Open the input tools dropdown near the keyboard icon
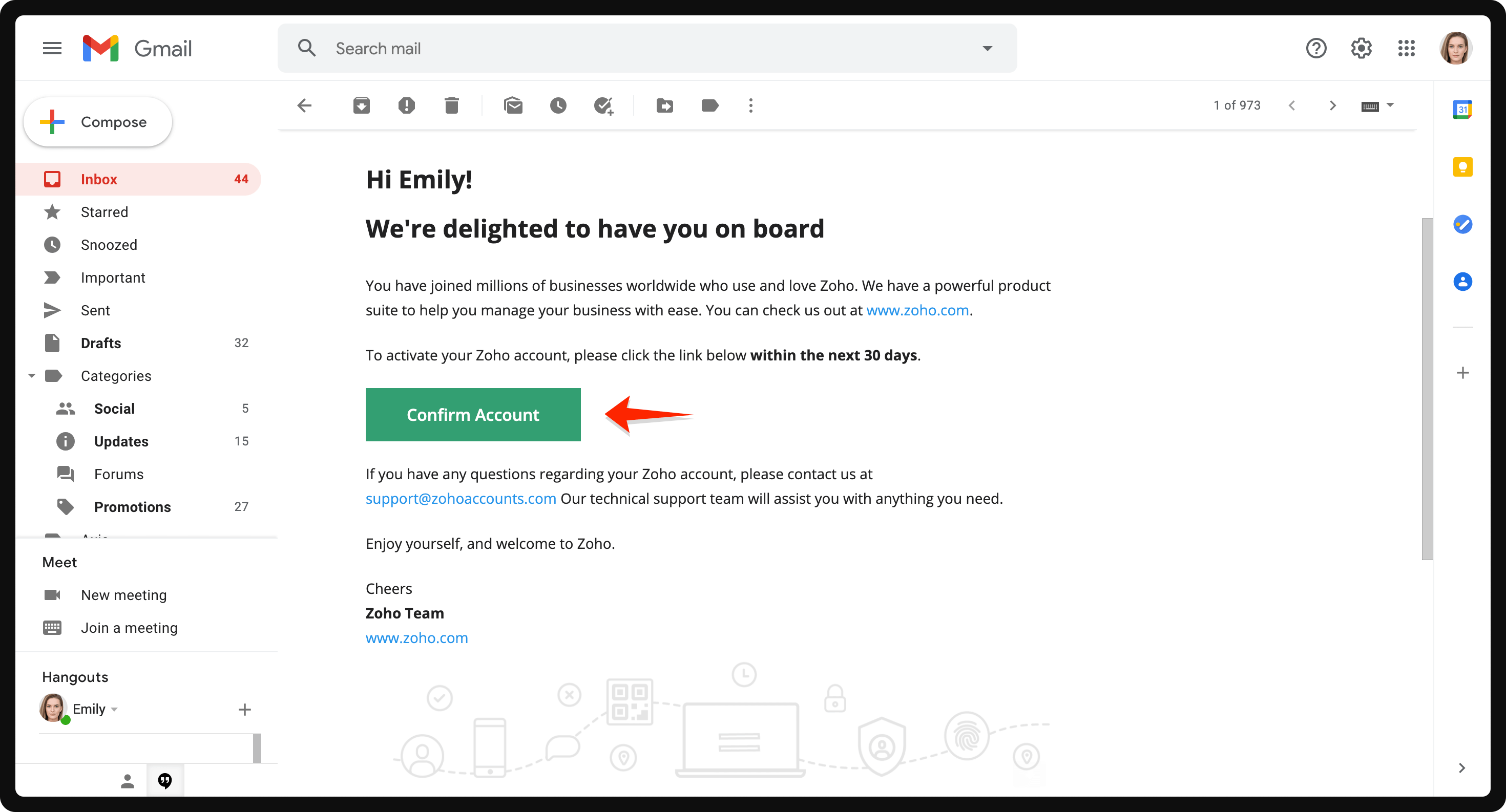The width and height of the screenshot is (1506, 812). [1390, 106]
